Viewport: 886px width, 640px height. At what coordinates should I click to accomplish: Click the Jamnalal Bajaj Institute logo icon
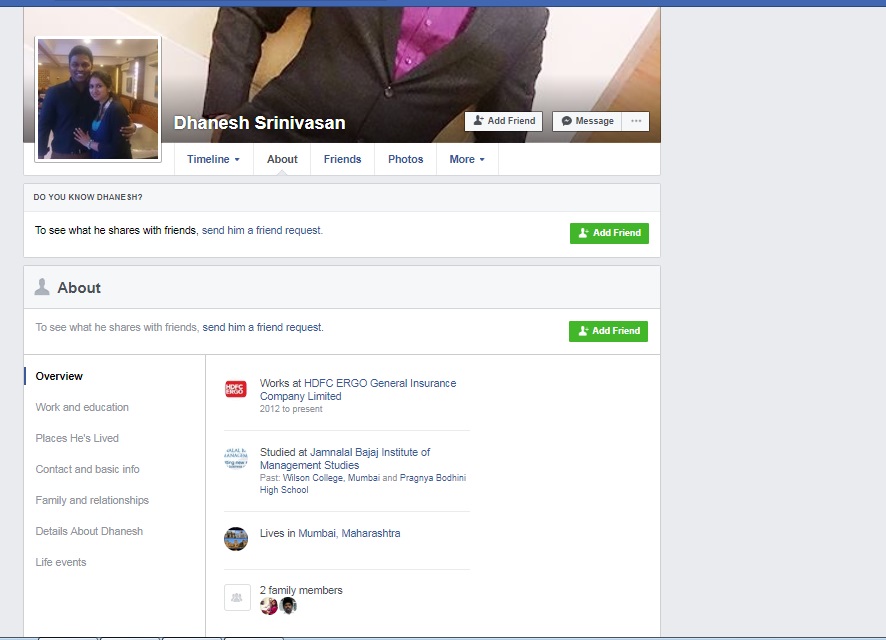[235, 459]
